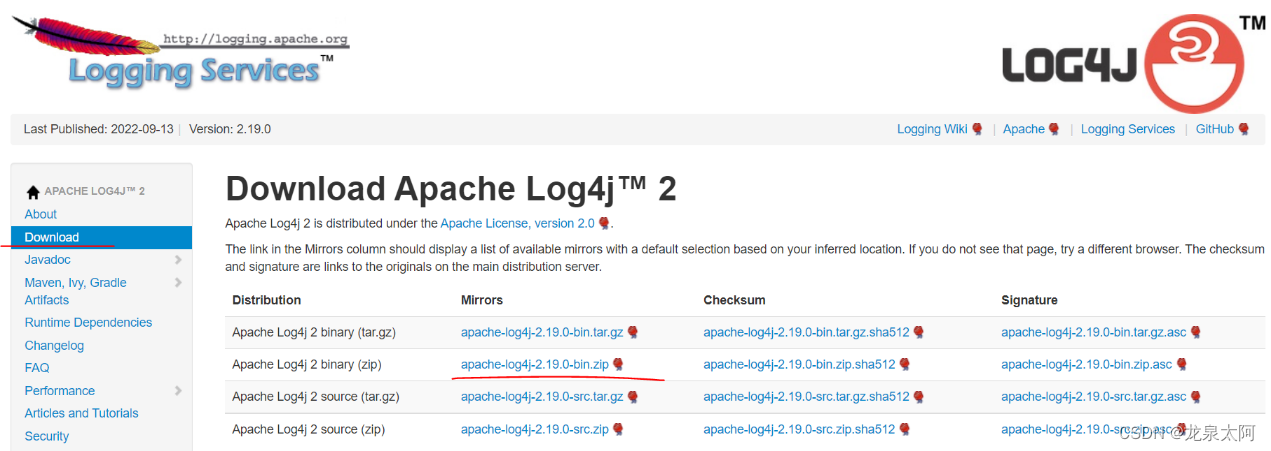Open bin.zip.asc signature link
1271x451 pixels.
click(x=1087, y=364)
